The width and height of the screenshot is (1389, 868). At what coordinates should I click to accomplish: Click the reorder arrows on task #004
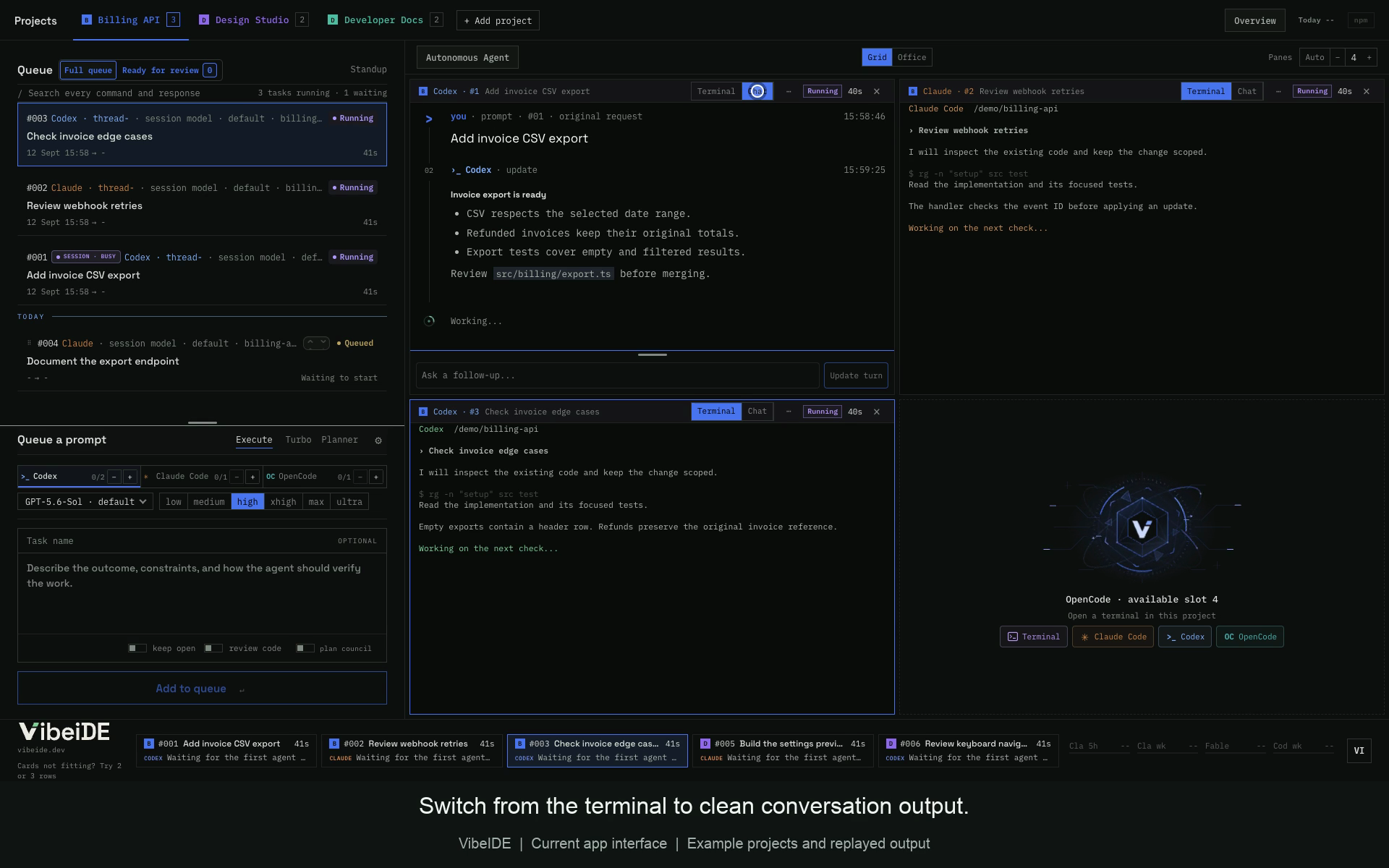pyautogui.click(x=316, y=343)
